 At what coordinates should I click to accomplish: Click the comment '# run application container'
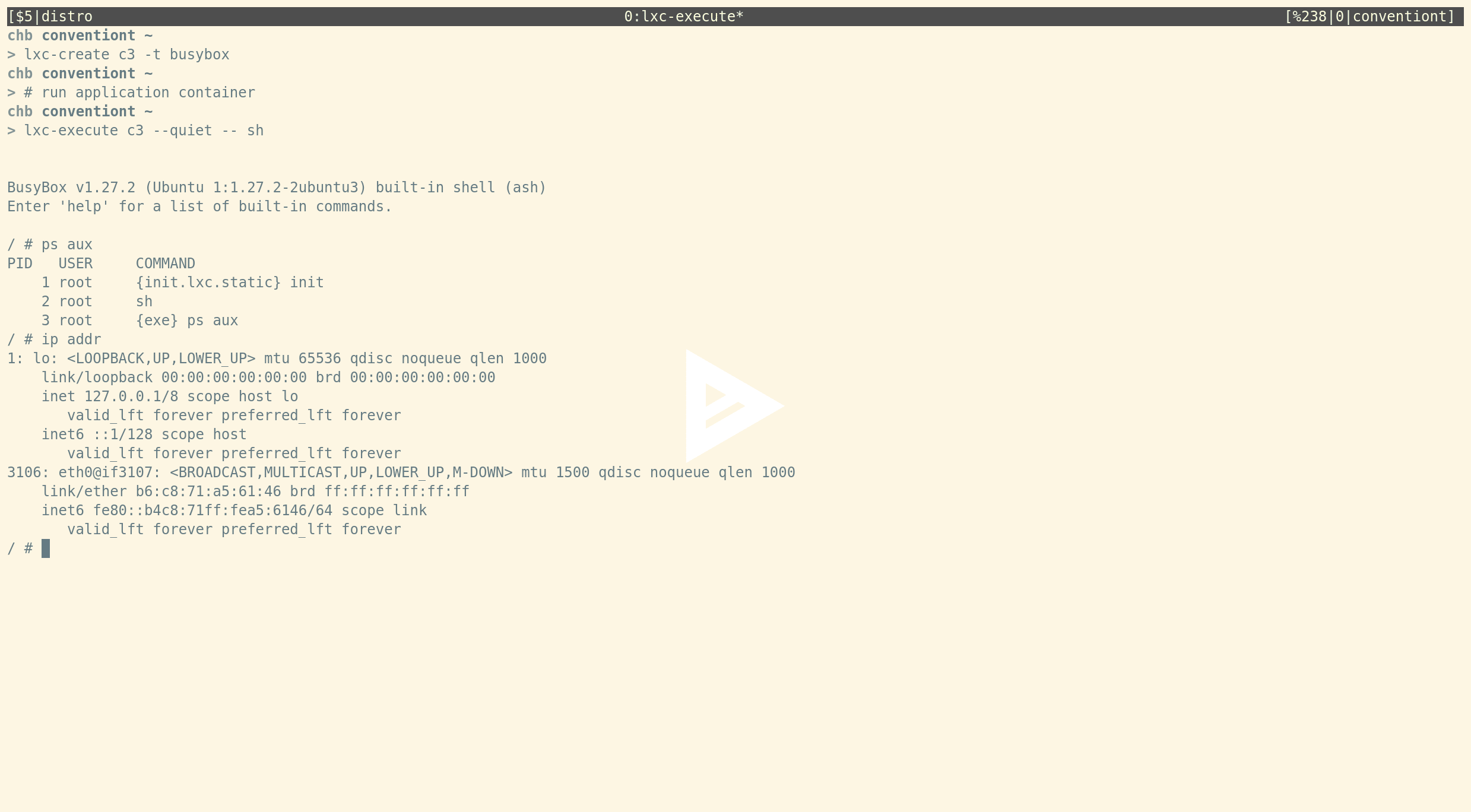pyautogui.click(x=140, y=93)
